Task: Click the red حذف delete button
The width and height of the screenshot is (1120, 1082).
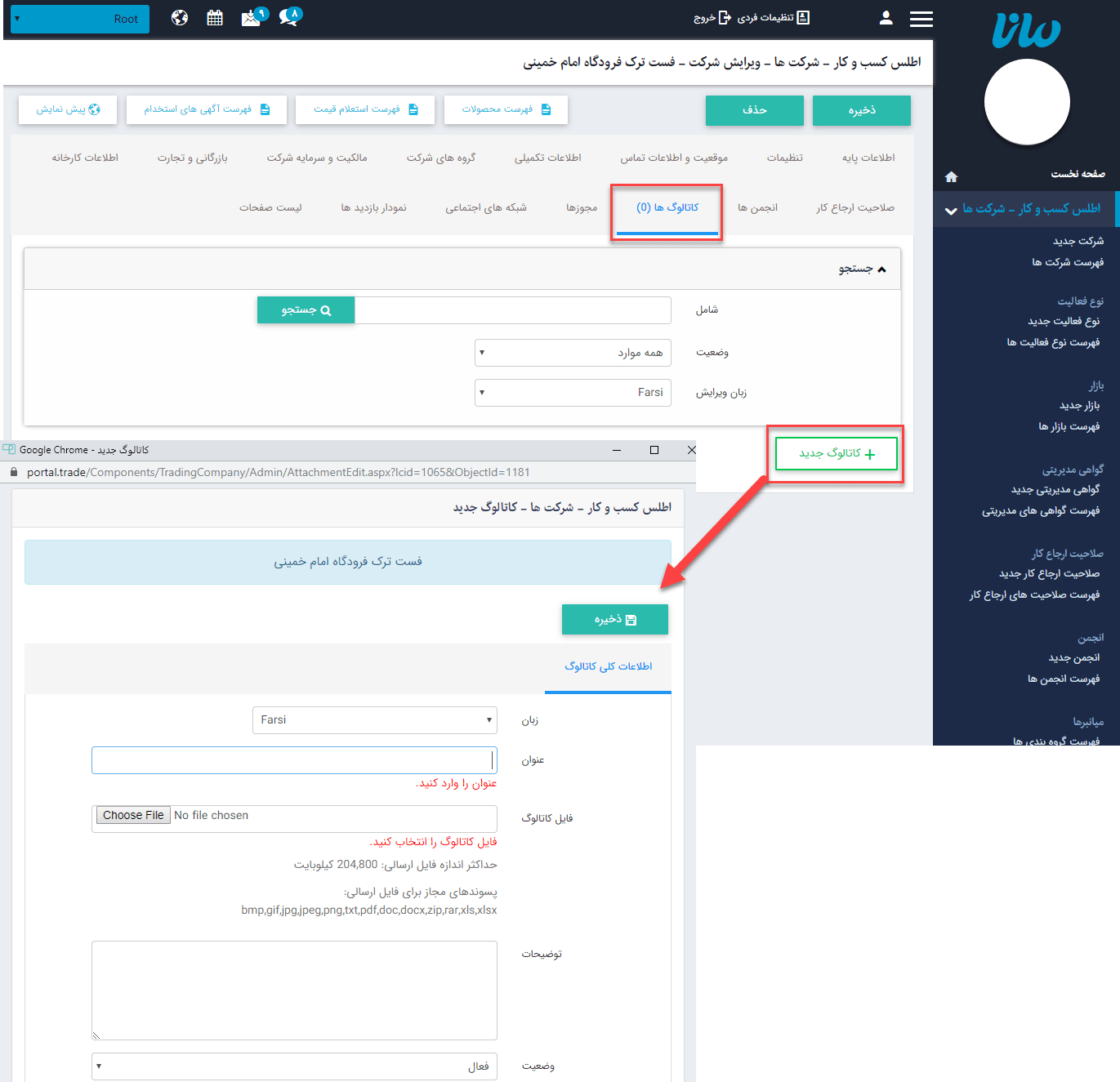Action: 754,110
